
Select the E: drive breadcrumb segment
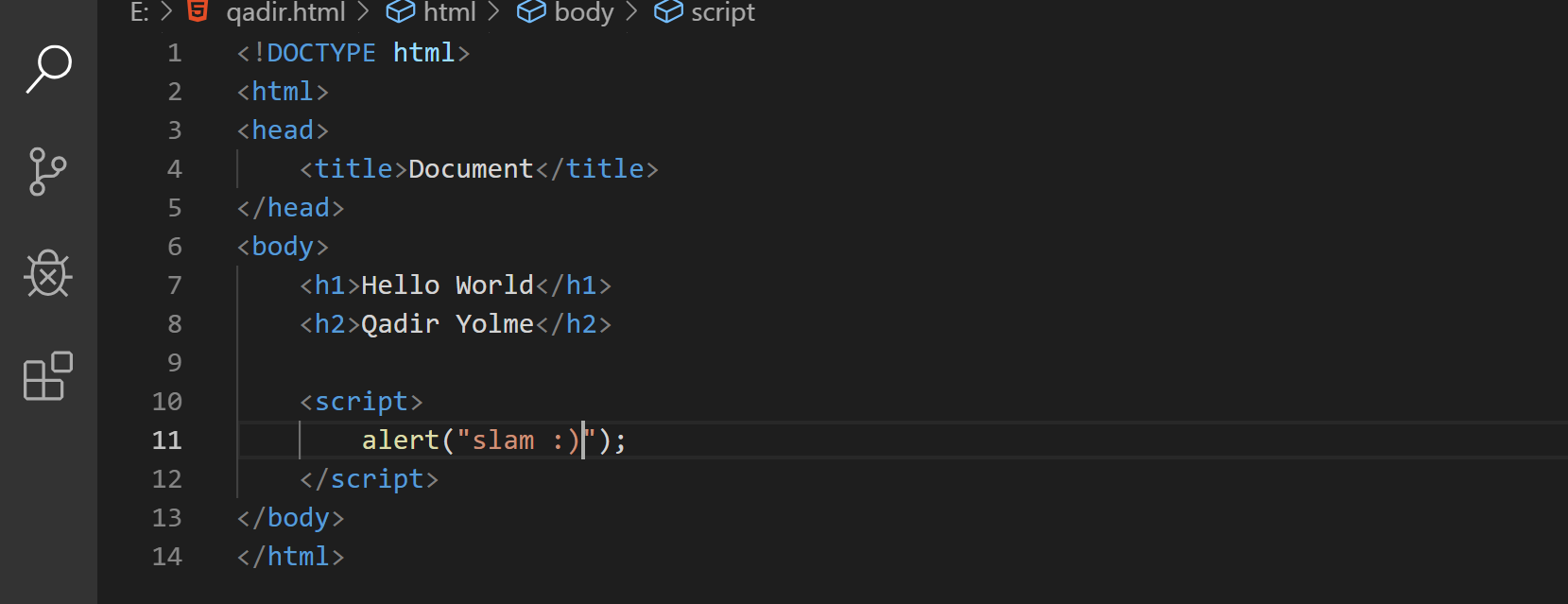click(x=139, y=12)
